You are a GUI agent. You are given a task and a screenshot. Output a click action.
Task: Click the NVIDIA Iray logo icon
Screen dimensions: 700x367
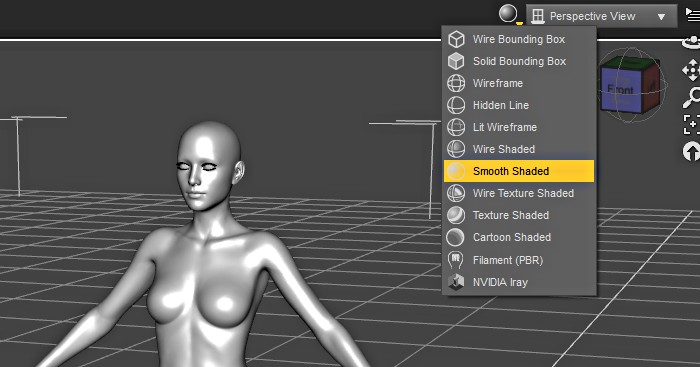click(456, 282)
